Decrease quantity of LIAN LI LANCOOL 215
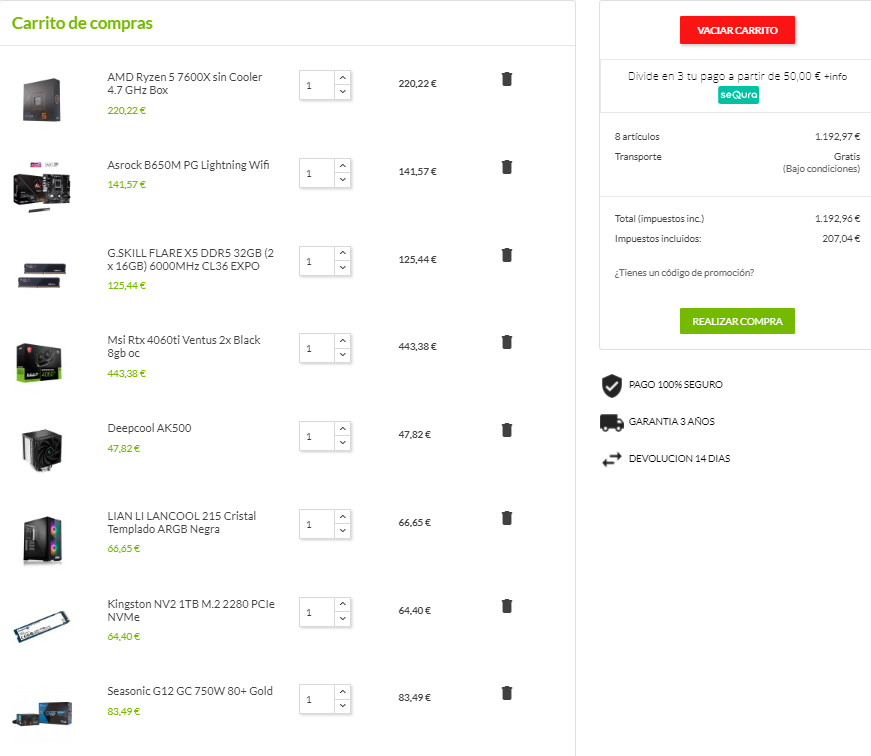871x756 pixels. [343, 530]
